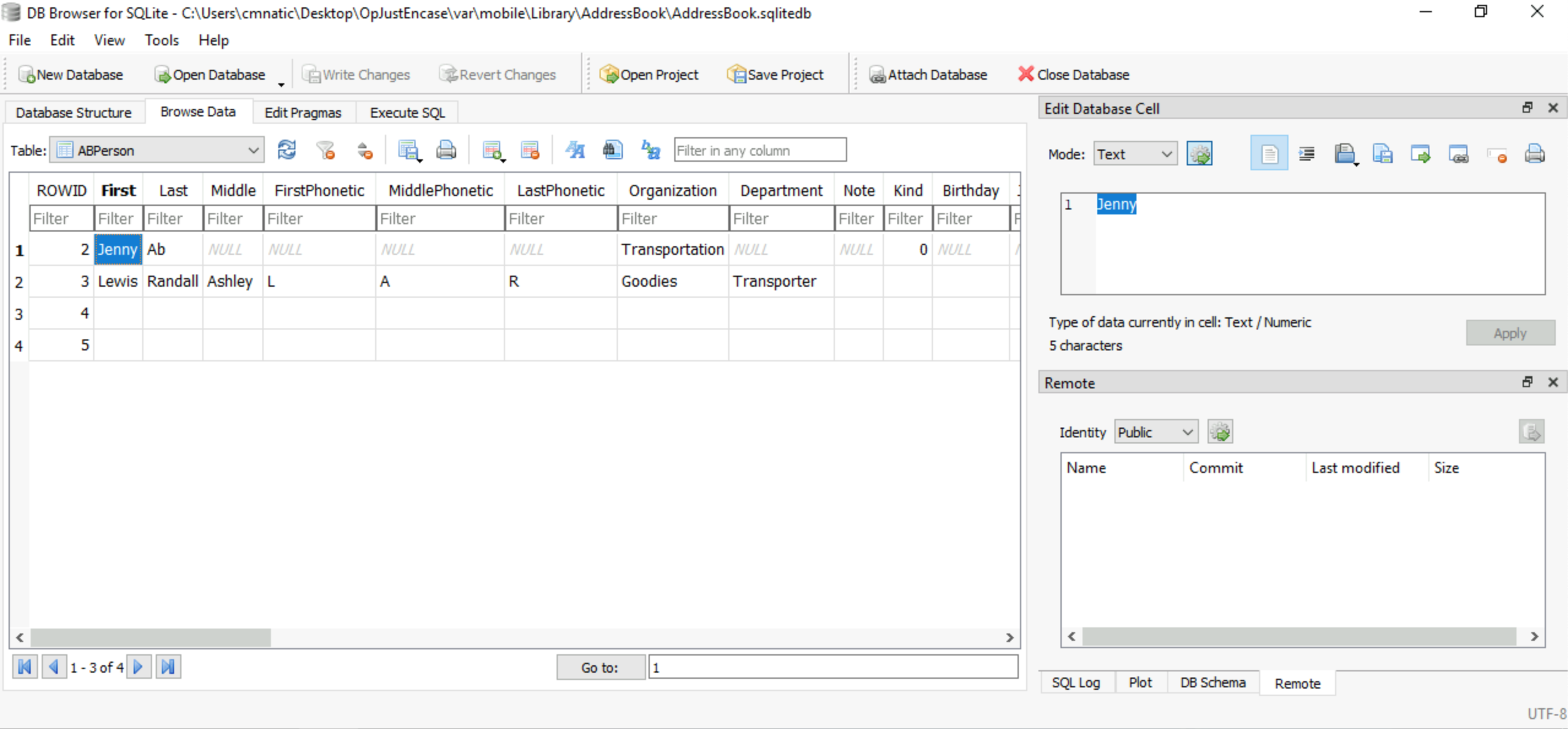Image resolution: width=1568 pixels, height=729 pixels.
Task: Switch to the Edit Pragmas tab
Action: (303, 113)
